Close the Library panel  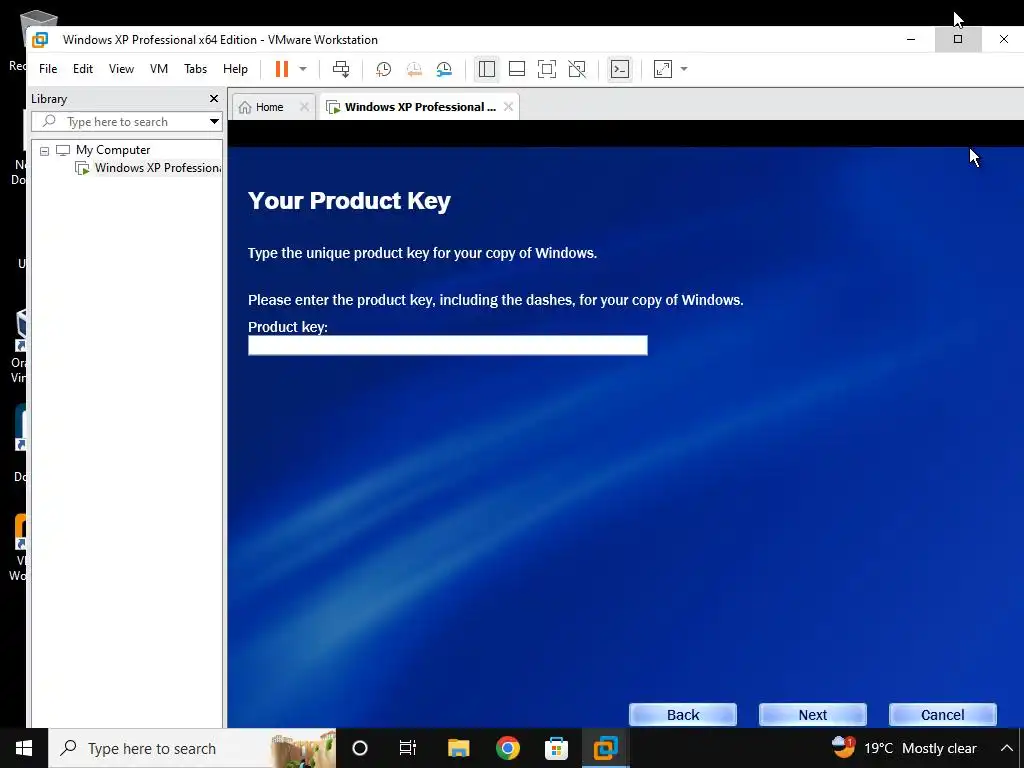pyautogui.click(x=214, y=99)
